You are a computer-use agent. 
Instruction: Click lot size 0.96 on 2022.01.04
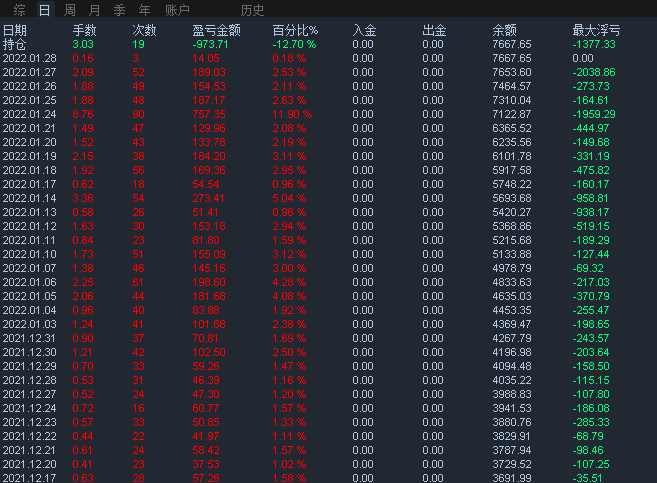[83, 310]
